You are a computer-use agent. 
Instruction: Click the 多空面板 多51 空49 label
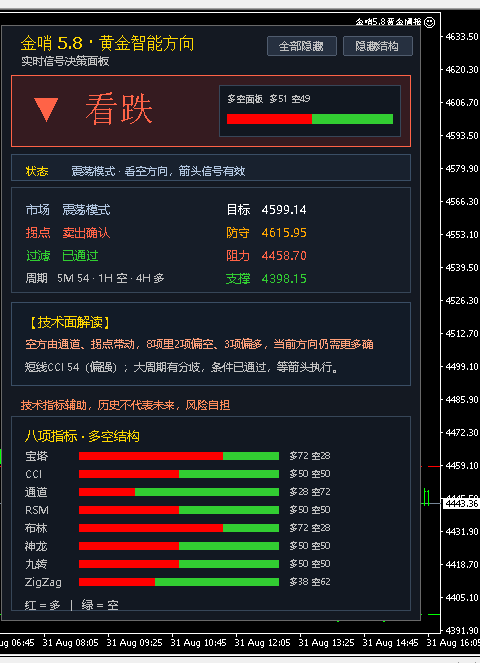click(x=269, y=99)
